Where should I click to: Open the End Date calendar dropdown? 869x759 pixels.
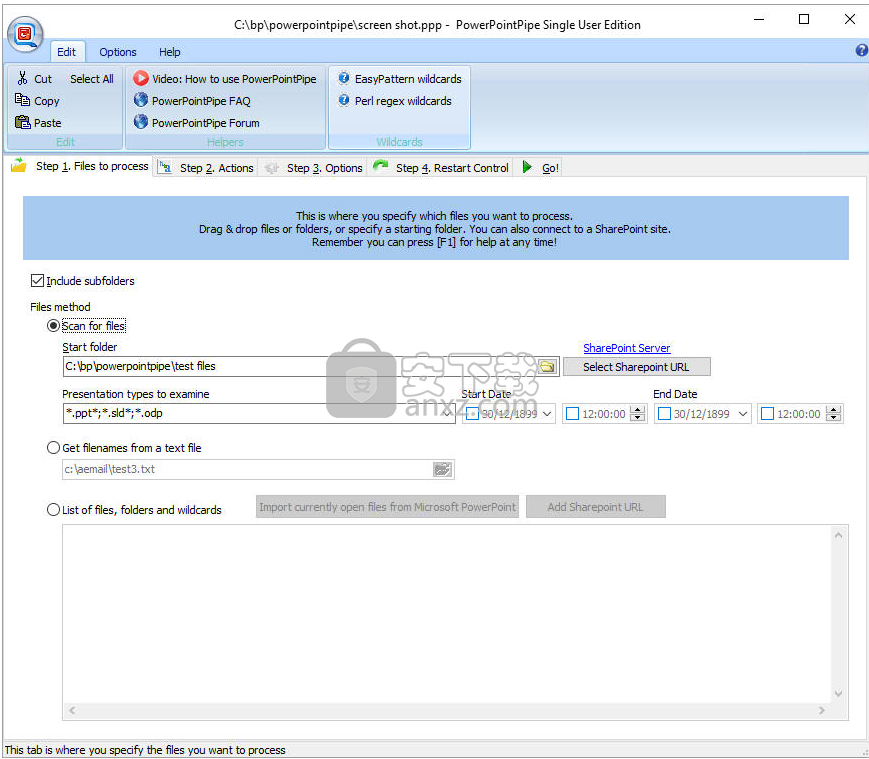743,414
